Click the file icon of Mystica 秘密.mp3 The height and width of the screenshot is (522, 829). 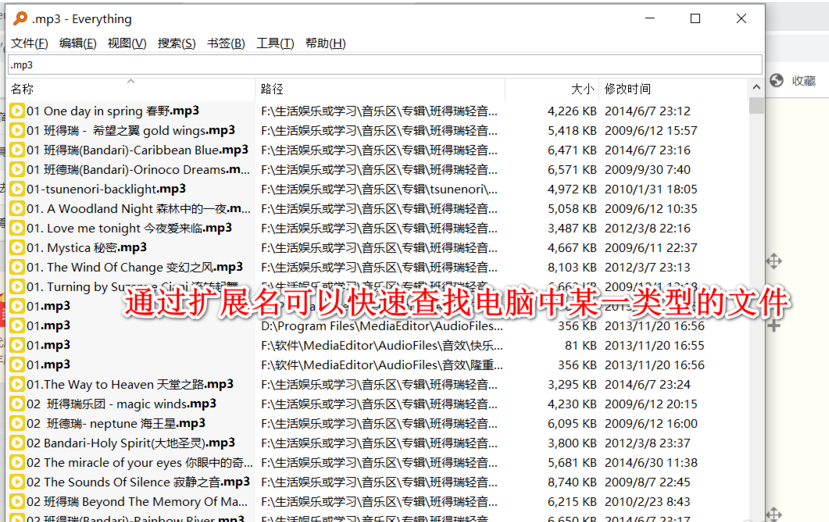pyautogui.click(x=17, y=248)
